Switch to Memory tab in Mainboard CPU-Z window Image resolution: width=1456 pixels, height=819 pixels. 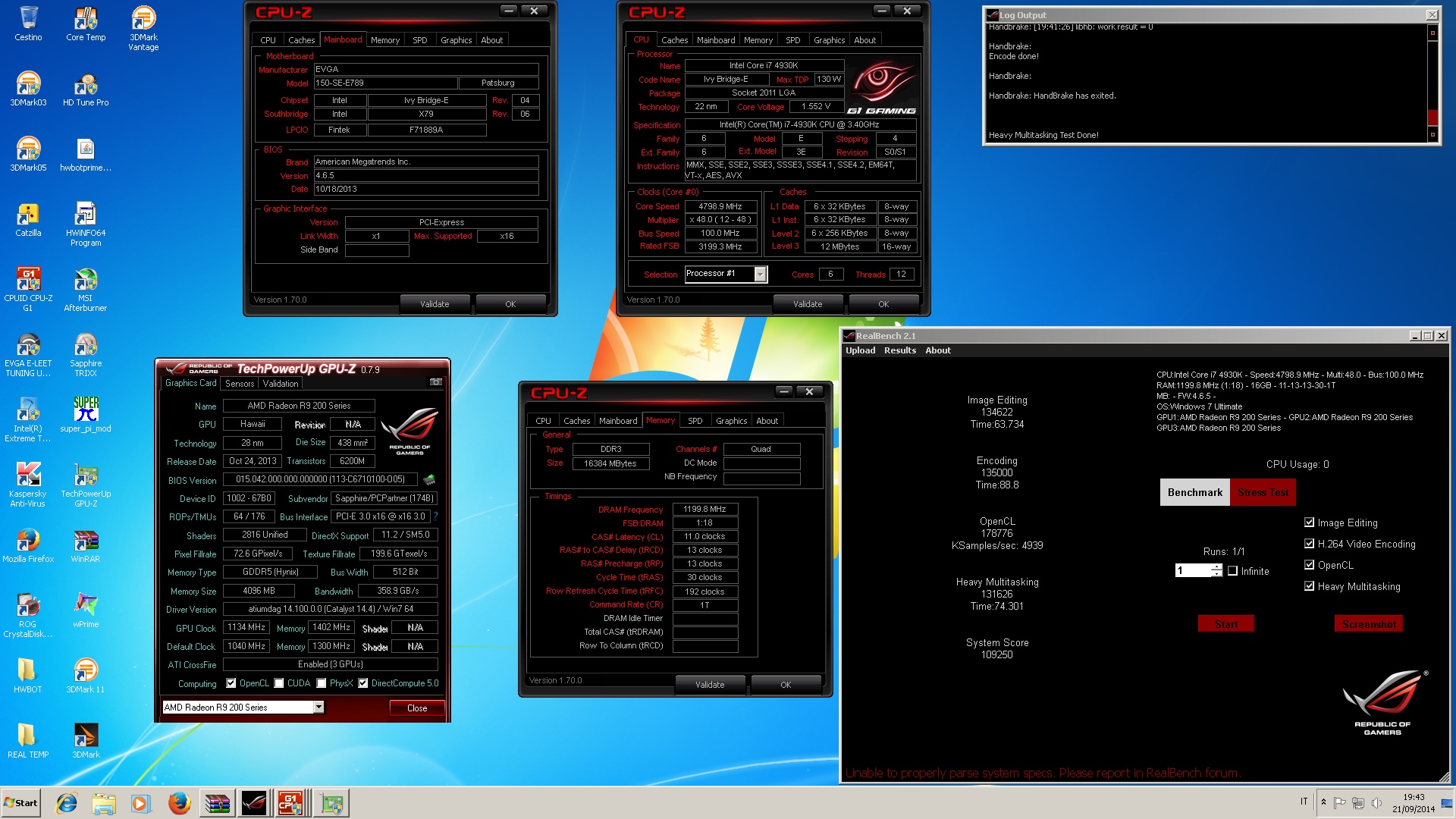click(x=384, y=40)
